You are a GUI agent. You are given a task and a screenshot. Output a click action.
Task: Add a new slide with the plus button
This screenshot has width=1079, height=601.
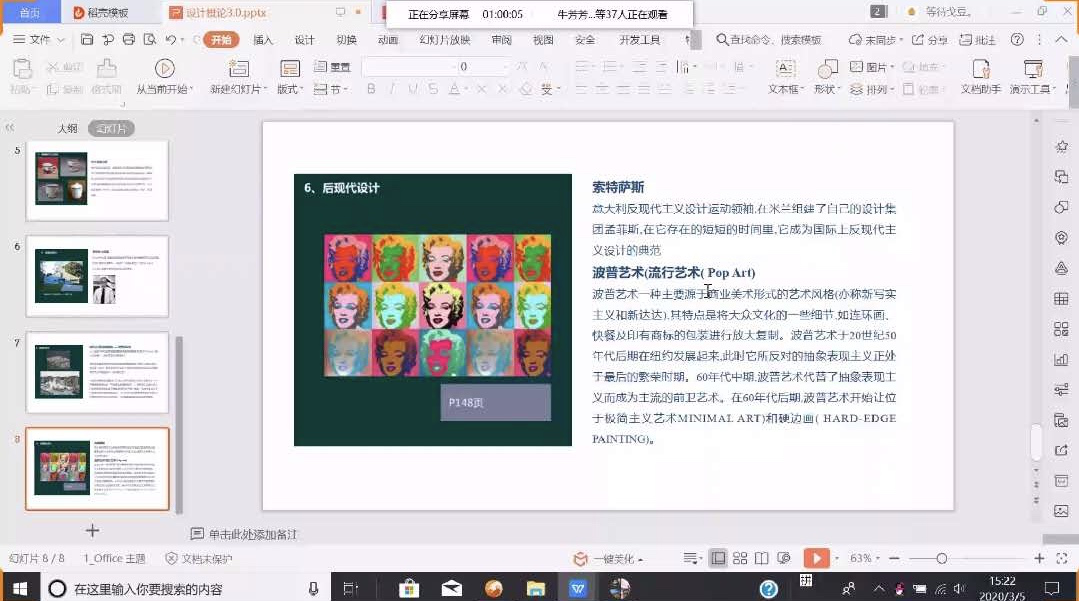pyautogui.click(x=92, y=530)
